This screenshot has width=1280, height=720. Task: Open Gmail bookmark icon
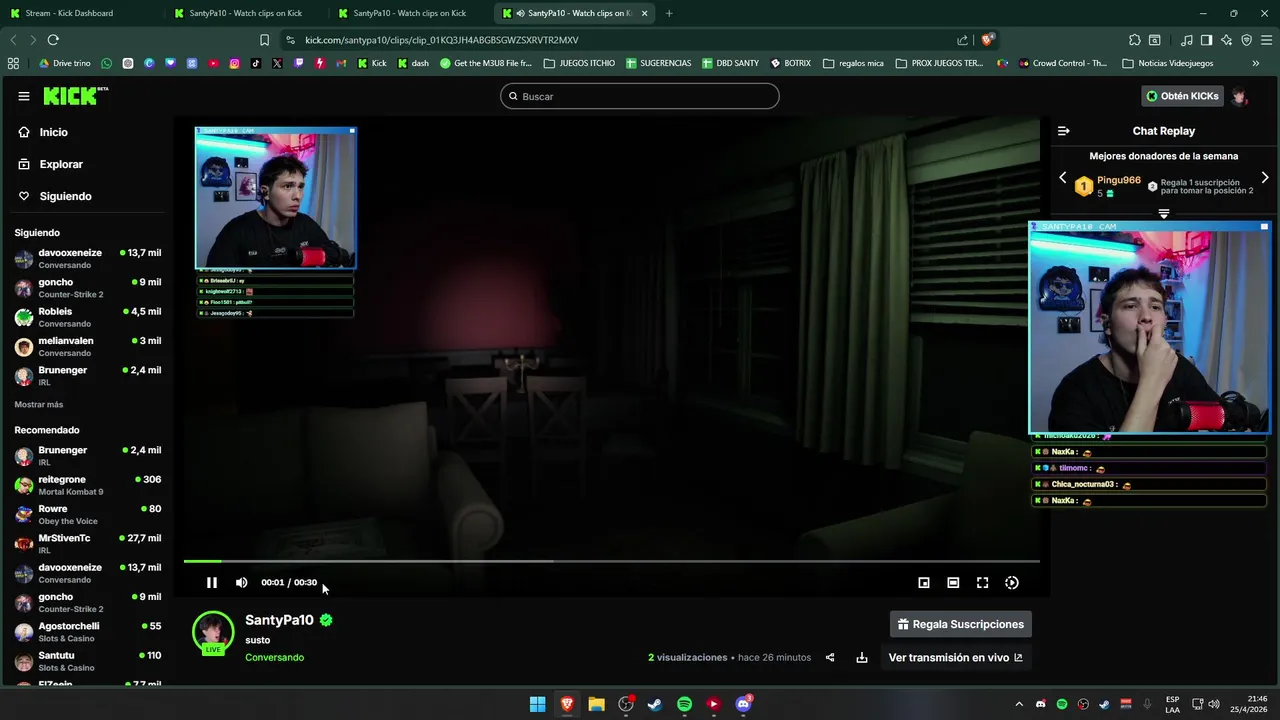pyautogui.click(x=341, y=63)
